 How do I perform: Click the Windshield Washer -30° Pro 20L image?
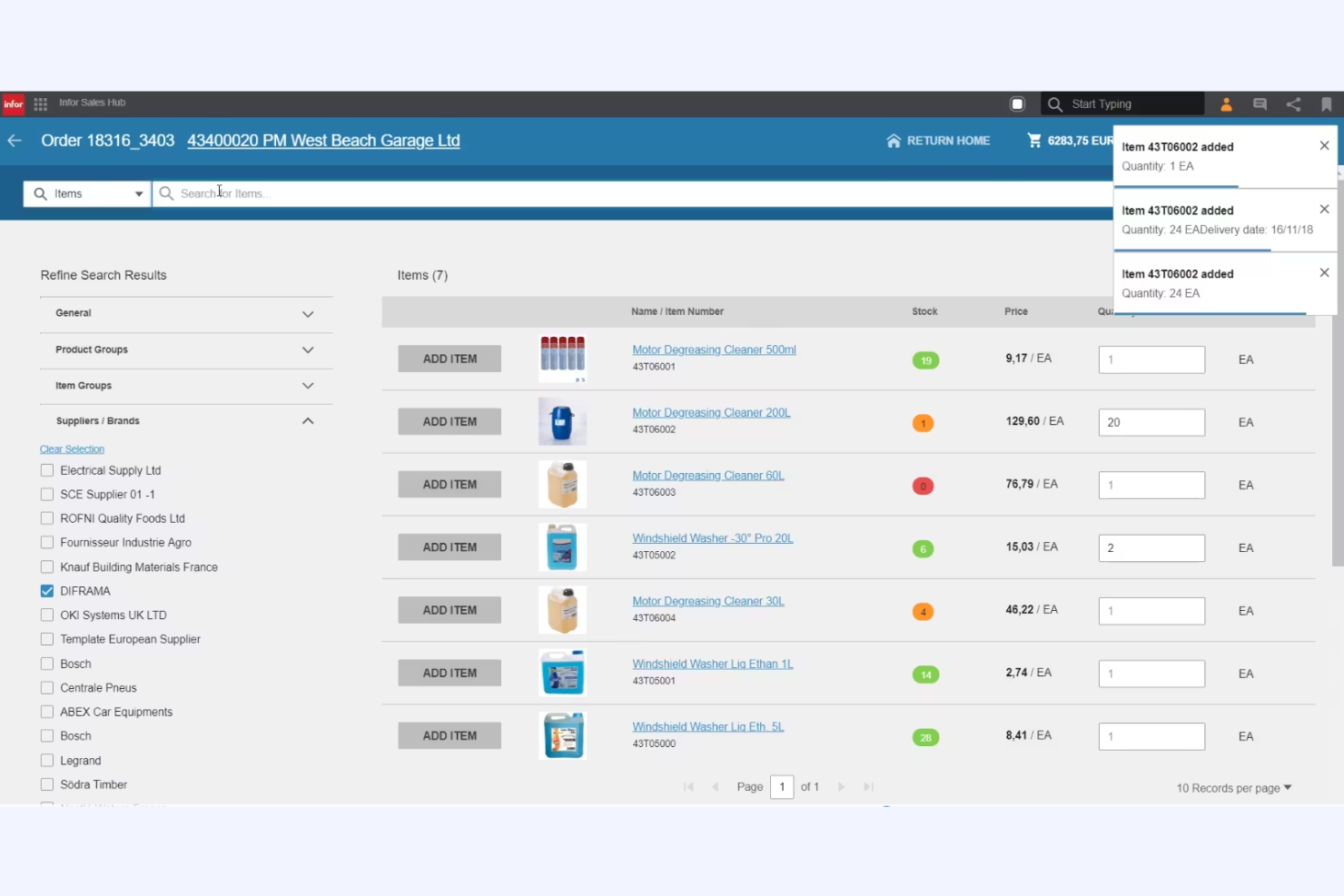coord(562,547)
